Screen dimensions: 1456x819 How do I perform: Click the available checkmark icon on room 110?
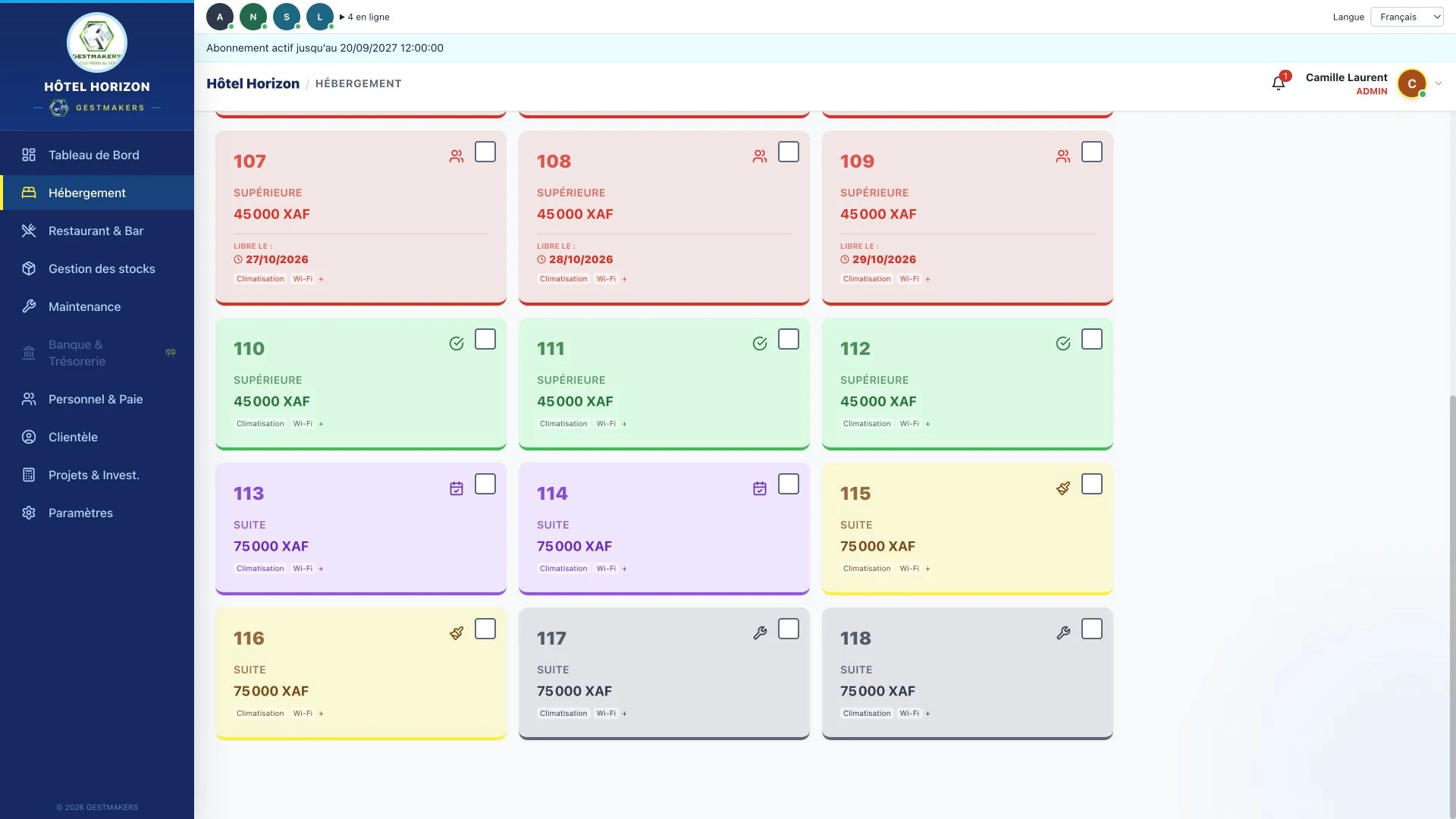point(457,344)
